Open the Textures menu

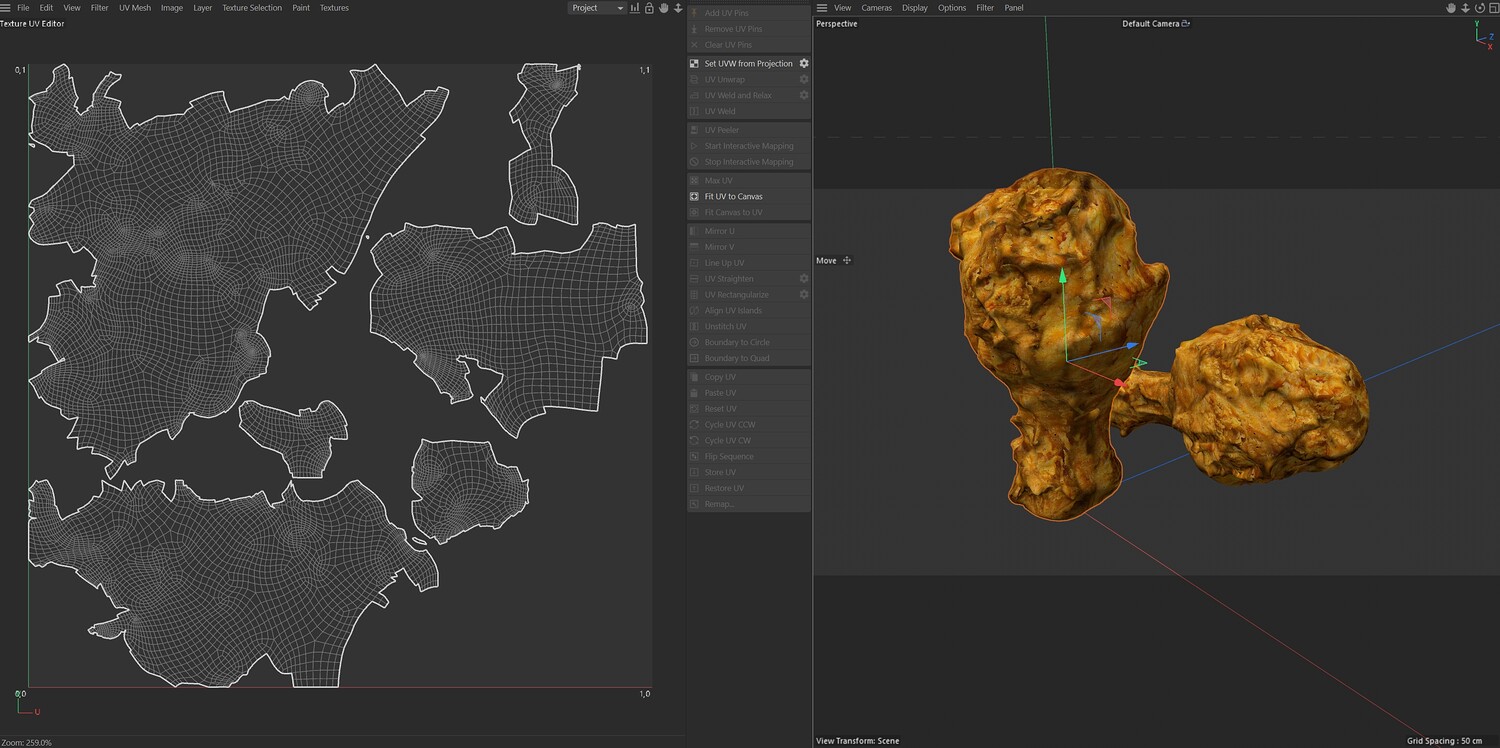tap(334, 8)
